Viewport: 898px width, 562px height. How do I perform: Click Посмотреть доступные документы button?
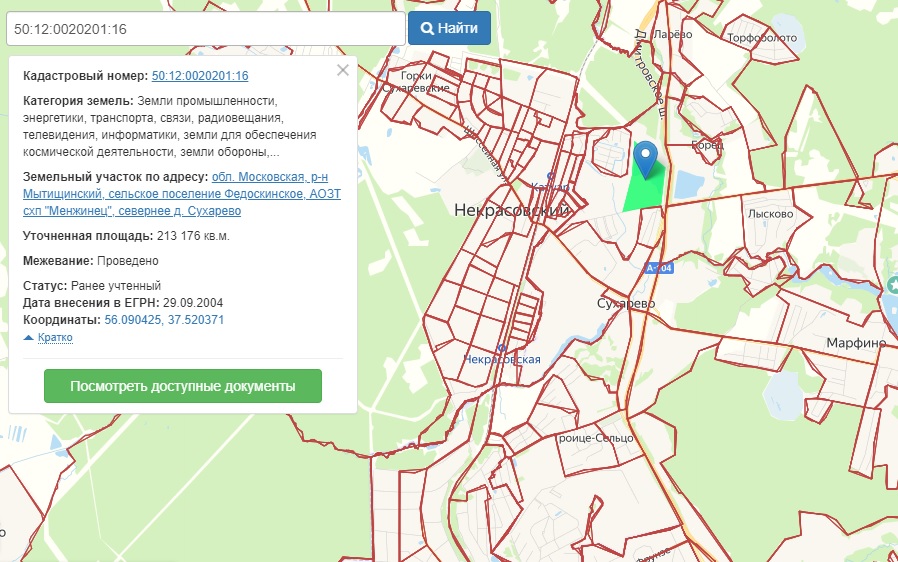click(183, 386)
